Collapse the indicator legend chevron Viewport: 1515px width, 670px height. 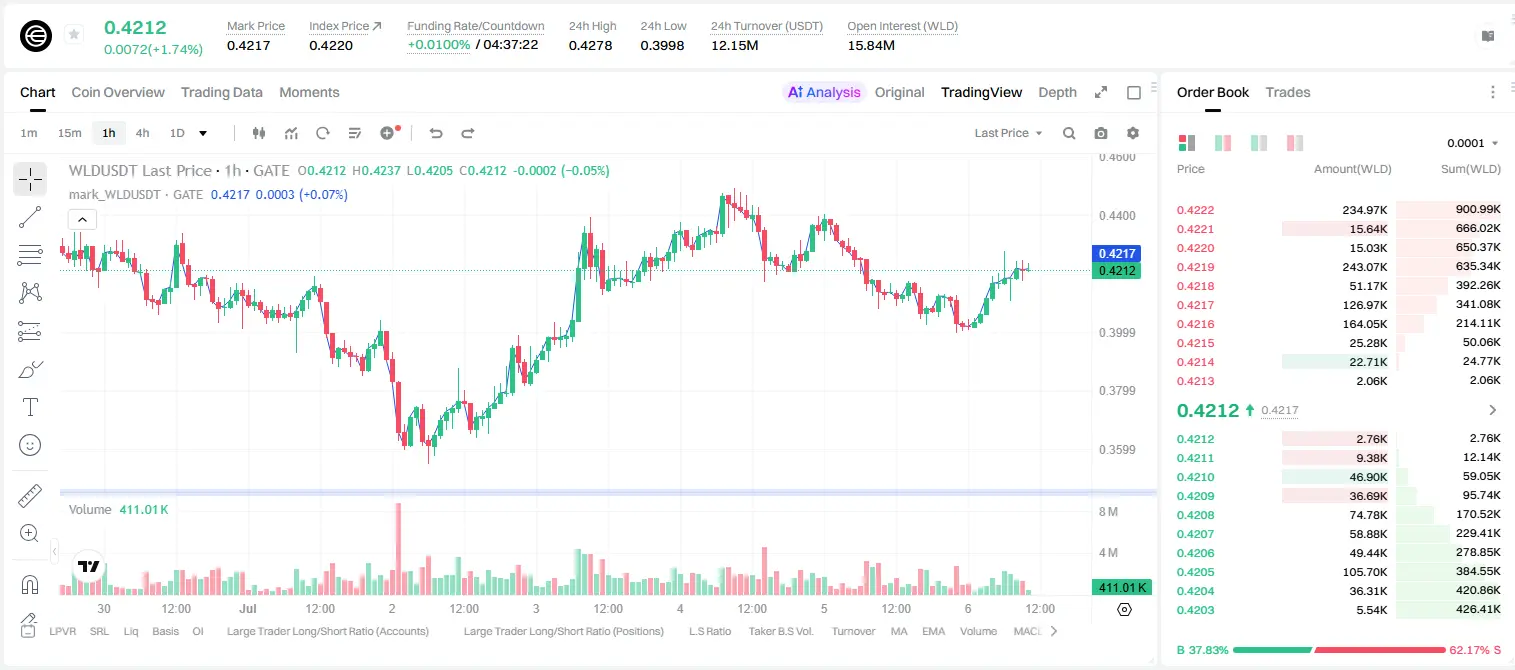coord(82,220)
